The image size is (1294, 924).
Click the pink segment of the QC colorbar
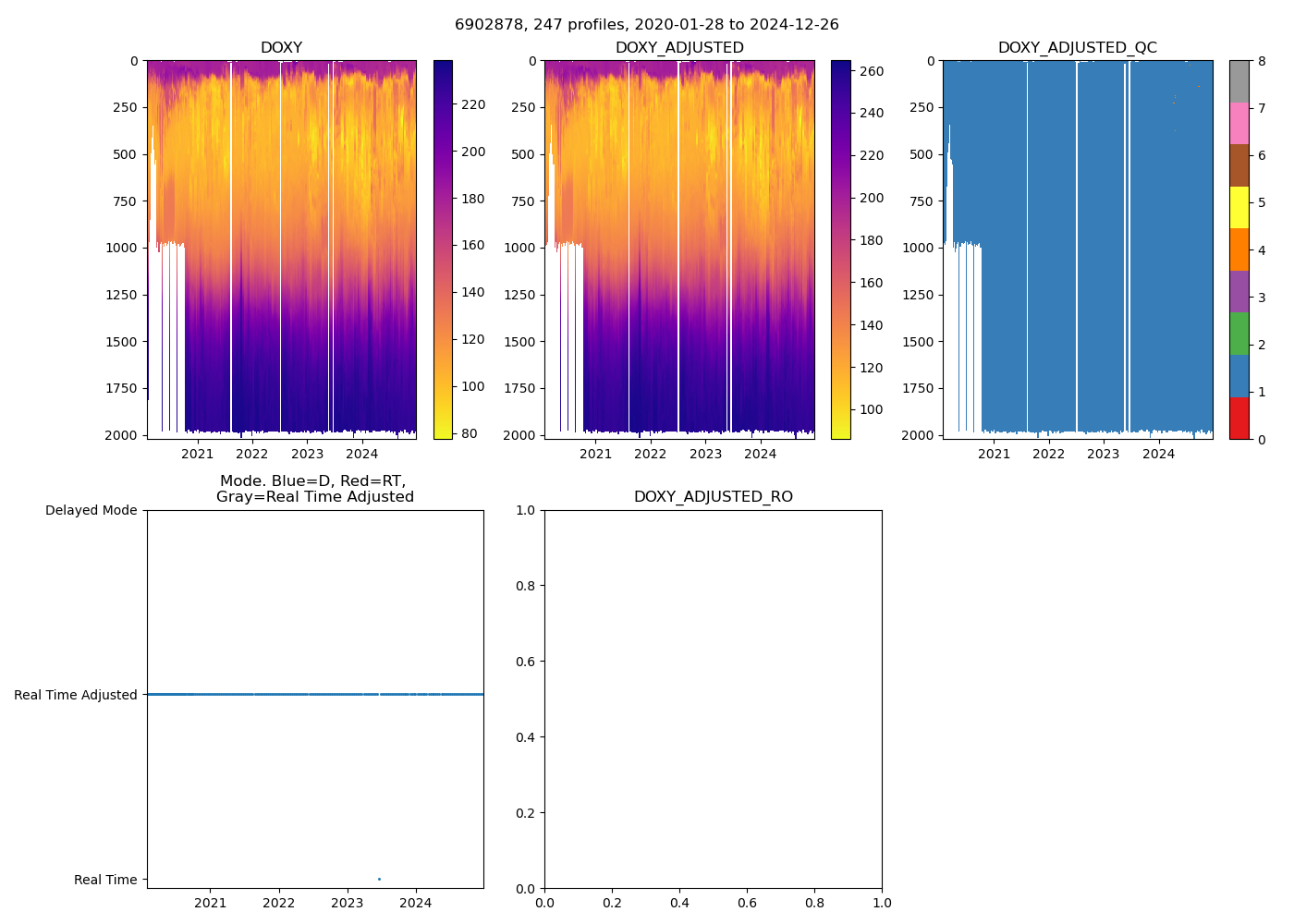[1239, 123]
